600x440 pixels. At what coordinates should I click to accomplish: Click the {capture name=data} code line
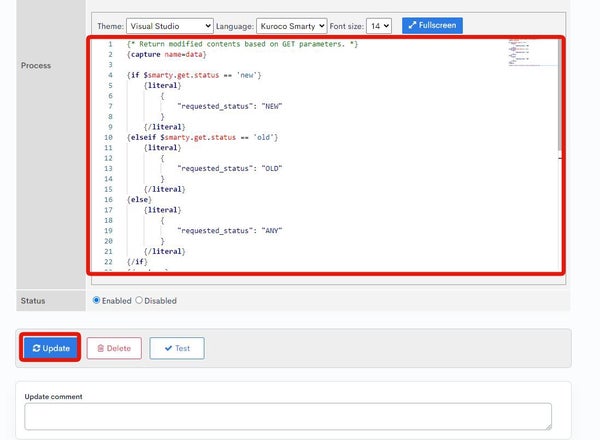pos(166,54)
